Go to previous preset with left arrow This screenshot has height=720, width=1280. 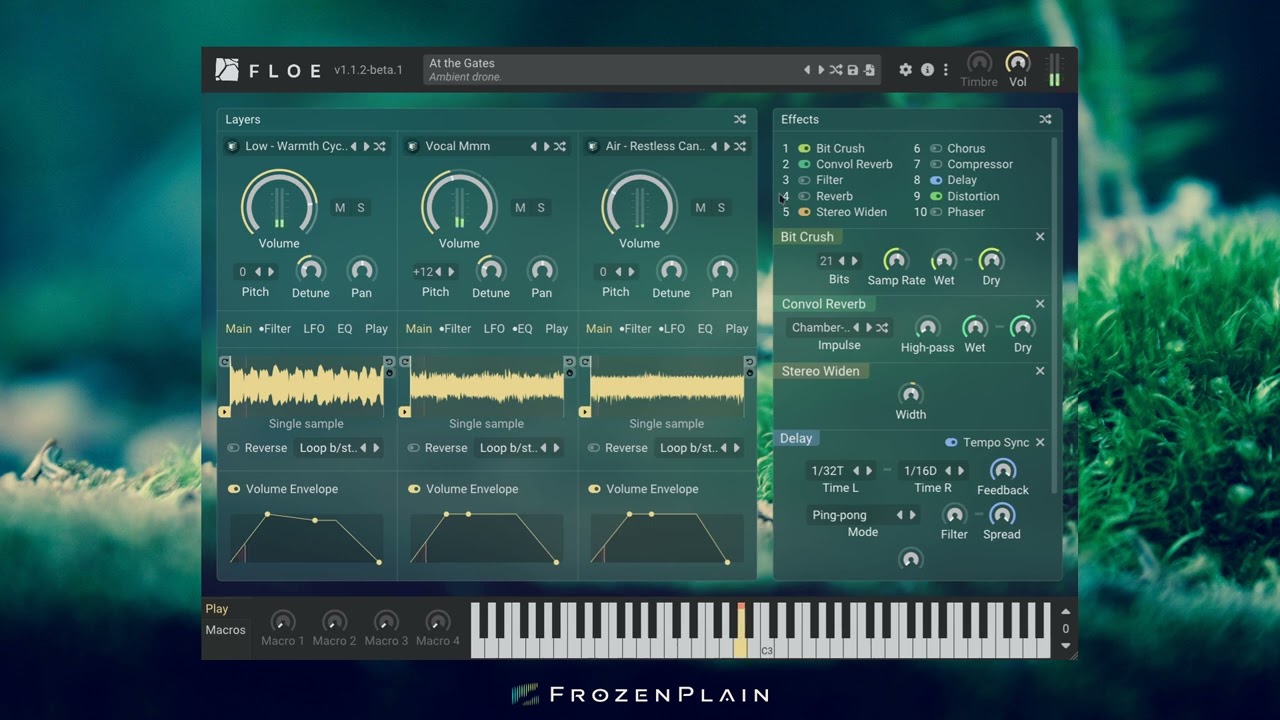click(807, 70)
